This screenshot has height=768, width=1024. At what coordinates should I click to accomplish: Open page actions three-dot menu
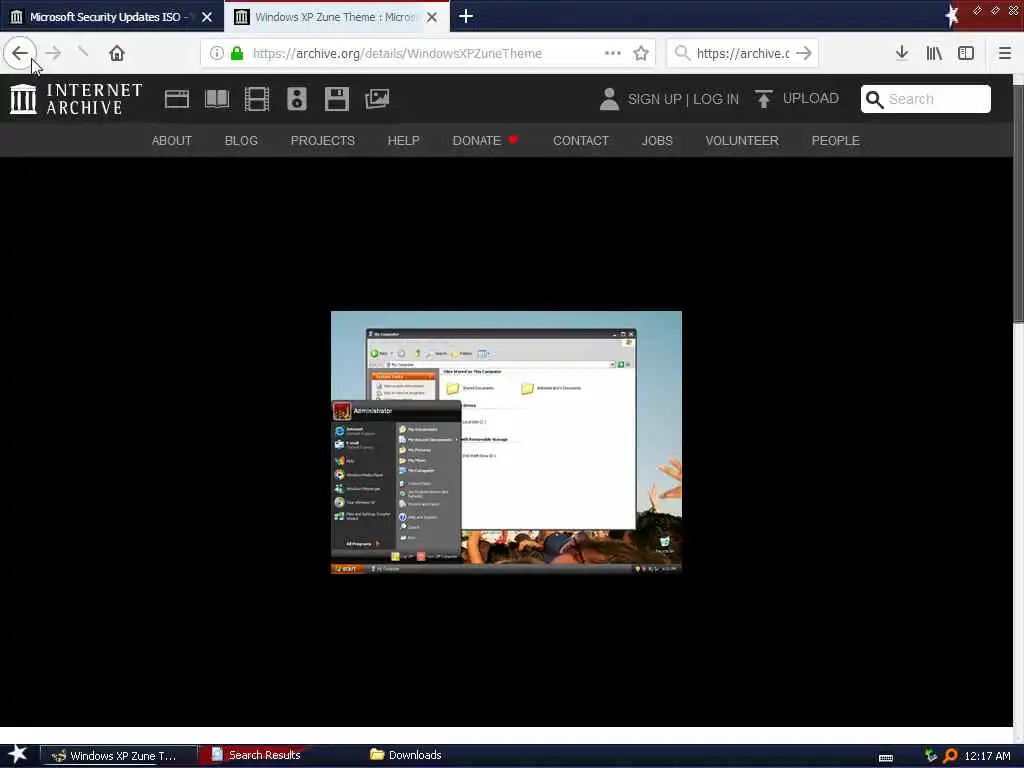[613, 53]
